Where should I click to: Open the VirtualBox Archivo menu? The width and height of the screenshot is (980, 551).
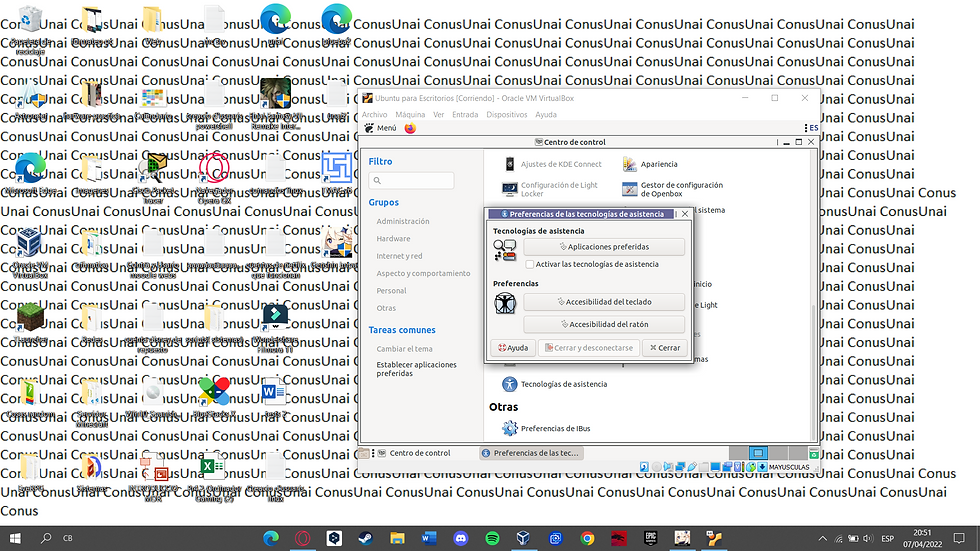374,115
